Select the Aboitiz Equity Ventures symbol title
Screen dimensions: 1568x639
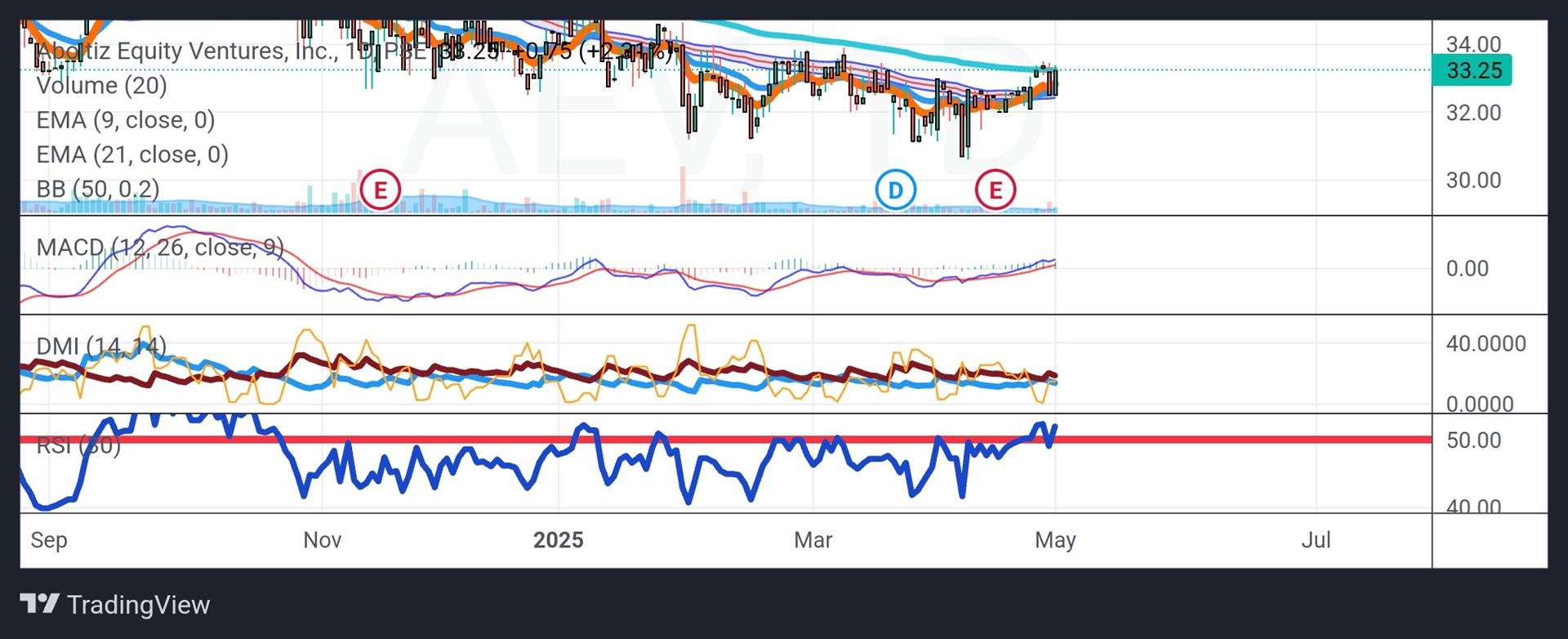[x=188, y=51]
